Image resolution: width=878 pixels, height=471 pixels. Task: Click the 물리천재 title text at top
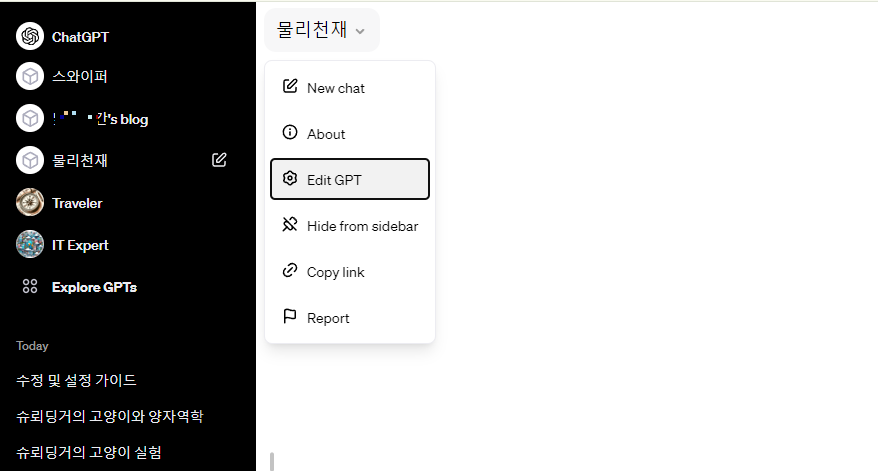point(312,30)
